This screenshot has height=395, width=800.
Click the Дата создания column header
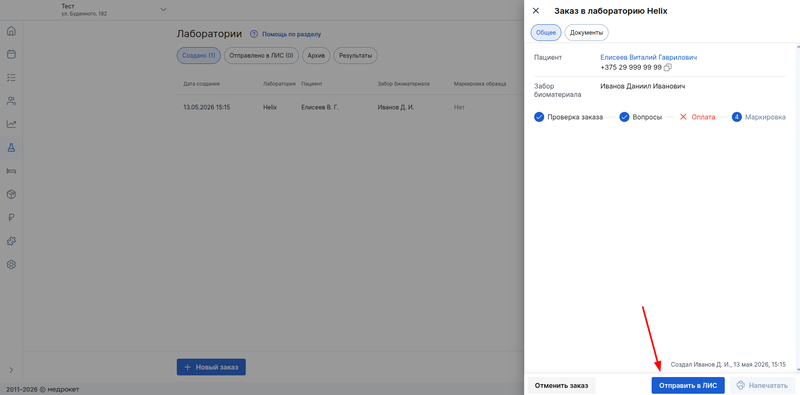[202, 84]
